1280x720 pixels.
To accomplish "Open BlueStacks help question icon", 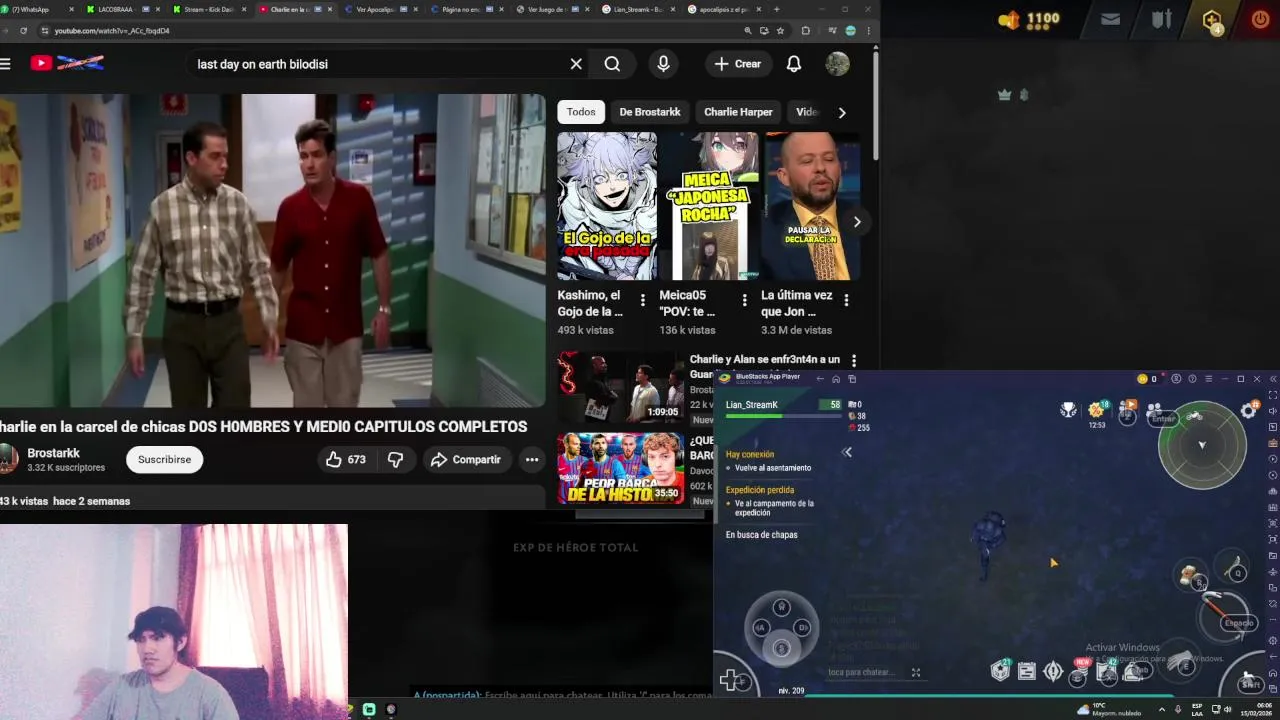I will point(1192,379).
